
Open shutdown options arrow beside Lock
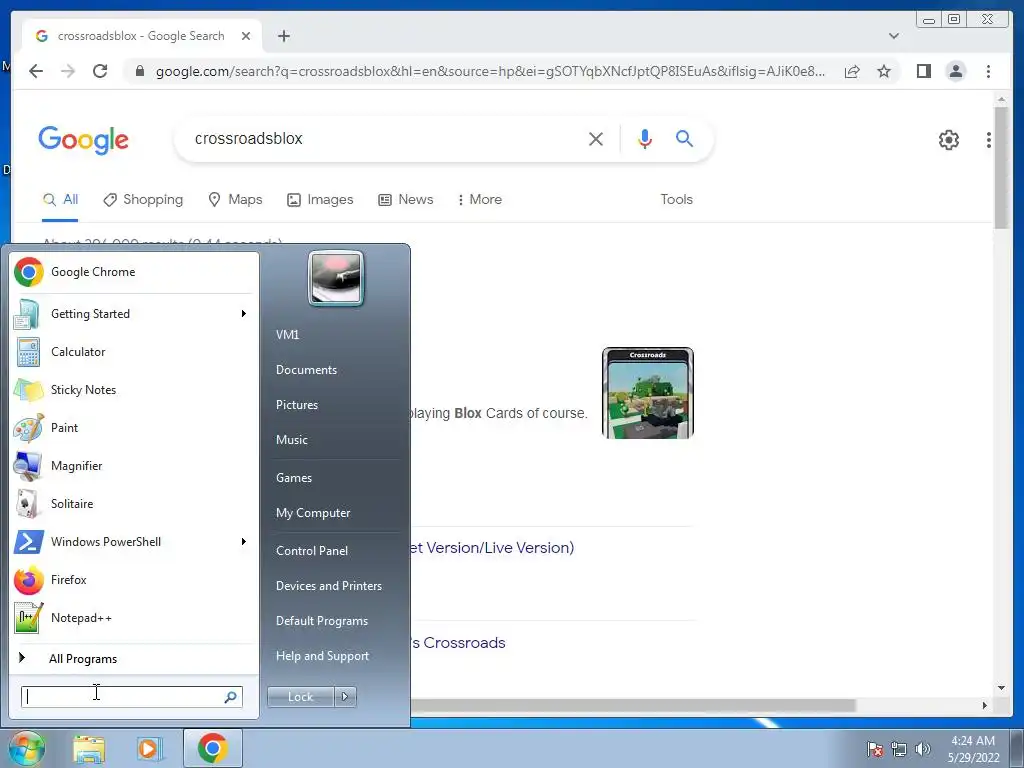point(345,697)
